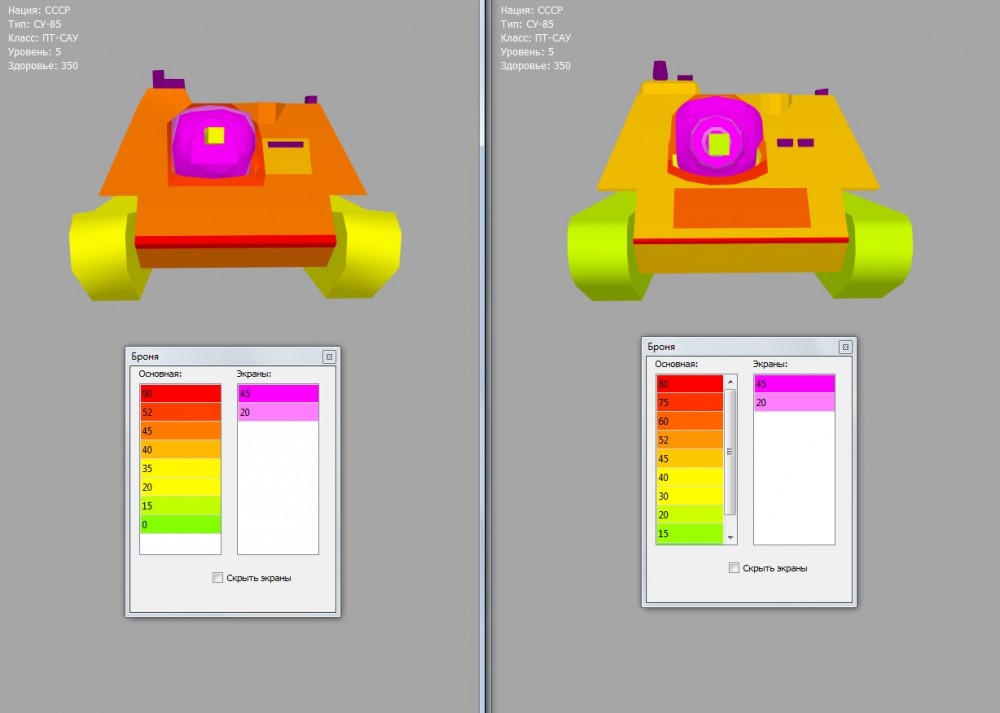Select the red 90 armor swatch
The image size is (1000, 713).
click(179, 394)
